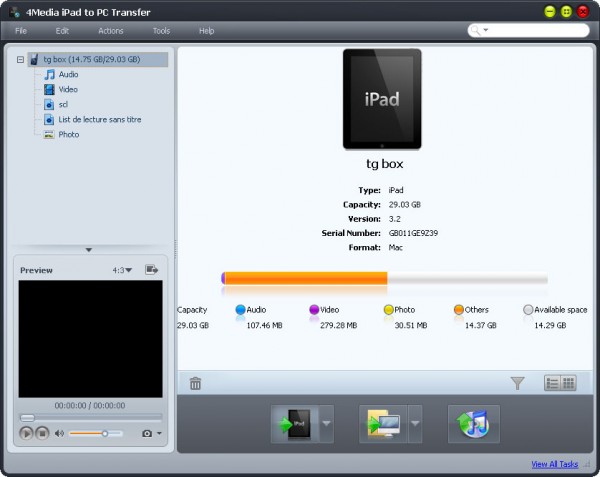The height and width of the screenshot is (477, 600).
Task: Switch to list view mode
Action: pyautogui.click(x=552, y=382)
